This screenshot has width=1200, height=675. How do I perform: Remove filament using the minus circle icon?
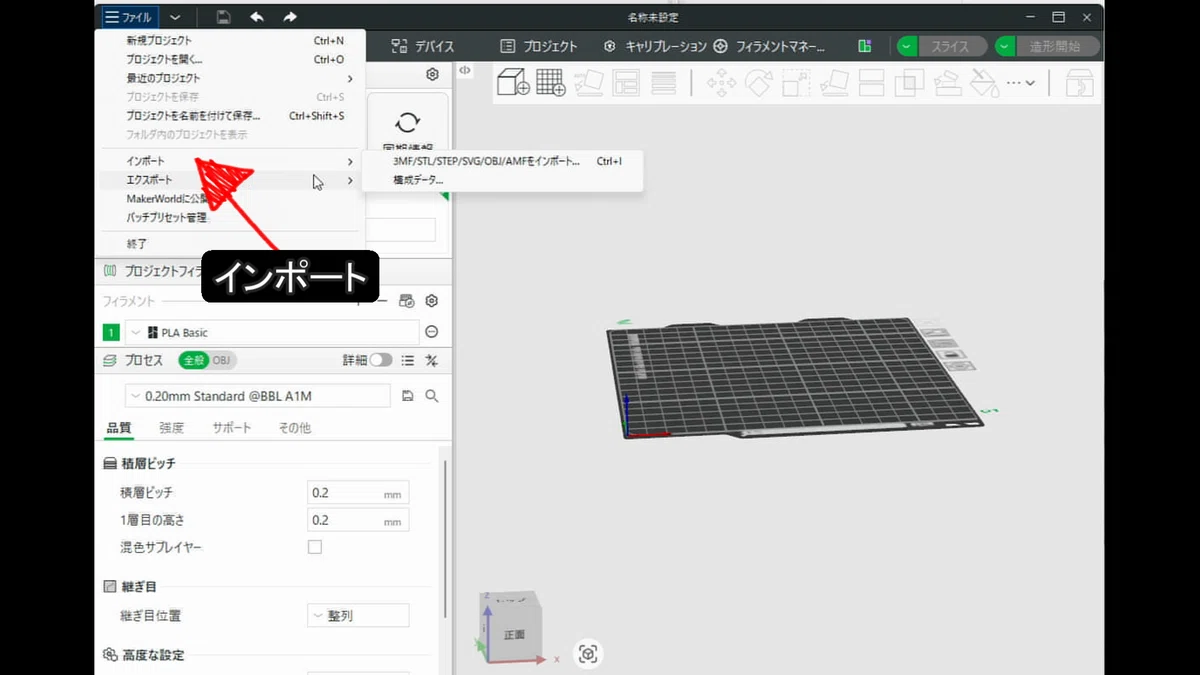tap(432, 332)
